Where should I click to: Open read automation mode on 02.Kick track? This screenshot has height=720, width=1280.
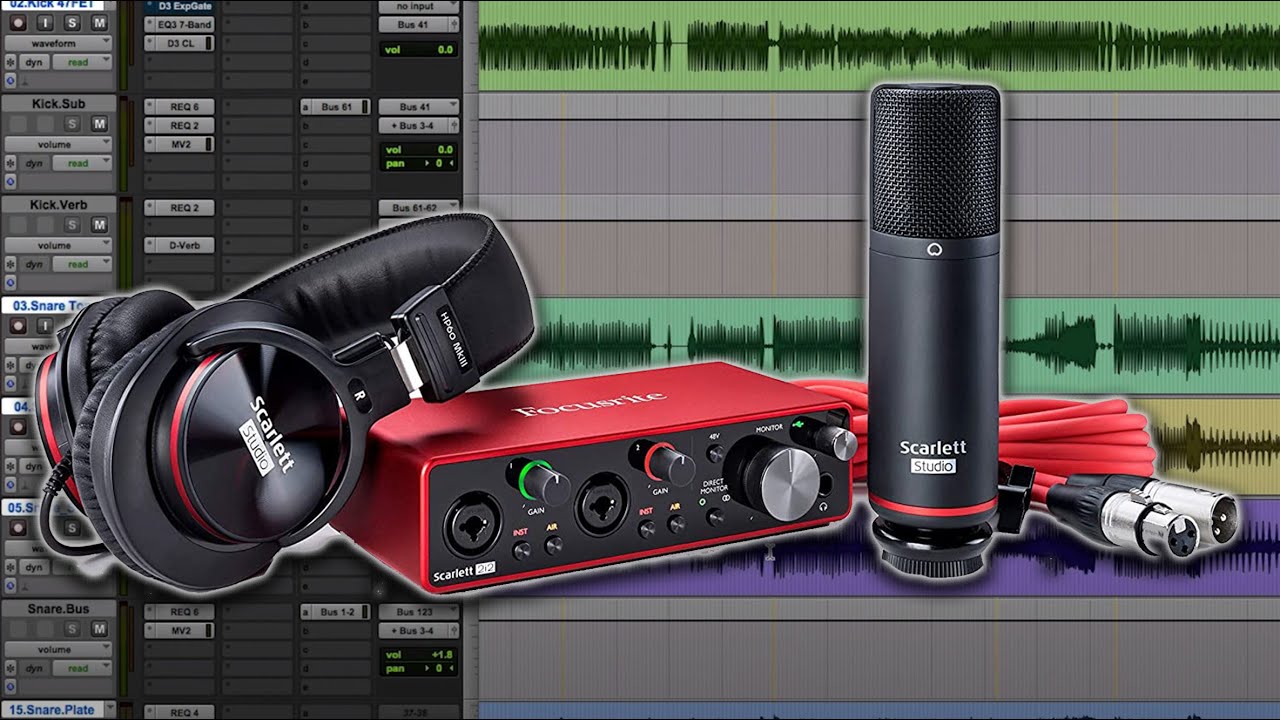(x=82, y=62)
